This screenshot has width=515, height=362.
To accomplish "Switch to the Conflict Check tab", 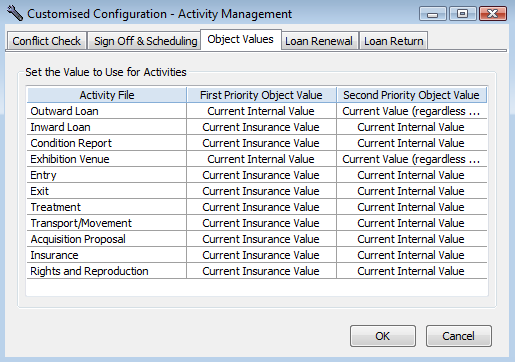I will (x=47, y=41).
